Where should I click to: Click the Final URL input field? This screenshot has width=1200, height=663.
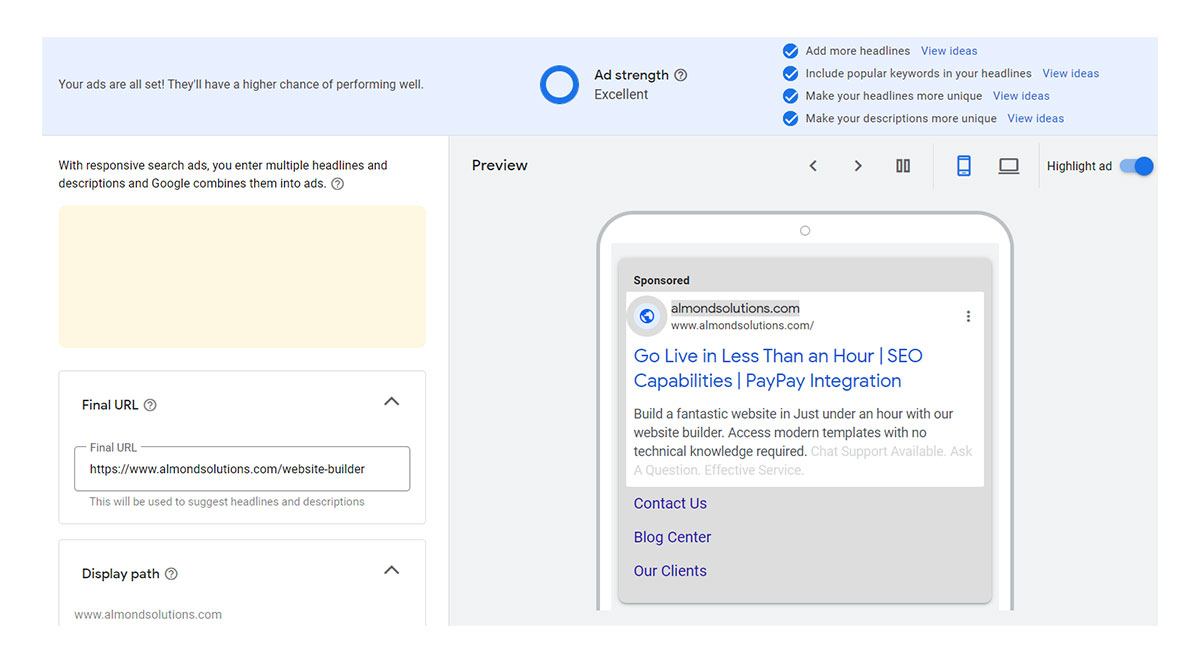click(242, 469)
